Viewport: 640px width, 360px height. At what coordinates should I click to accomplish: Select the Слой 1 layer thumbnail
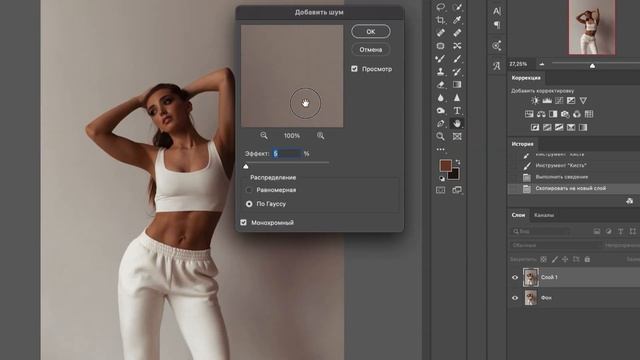click(x=531, y=278)
